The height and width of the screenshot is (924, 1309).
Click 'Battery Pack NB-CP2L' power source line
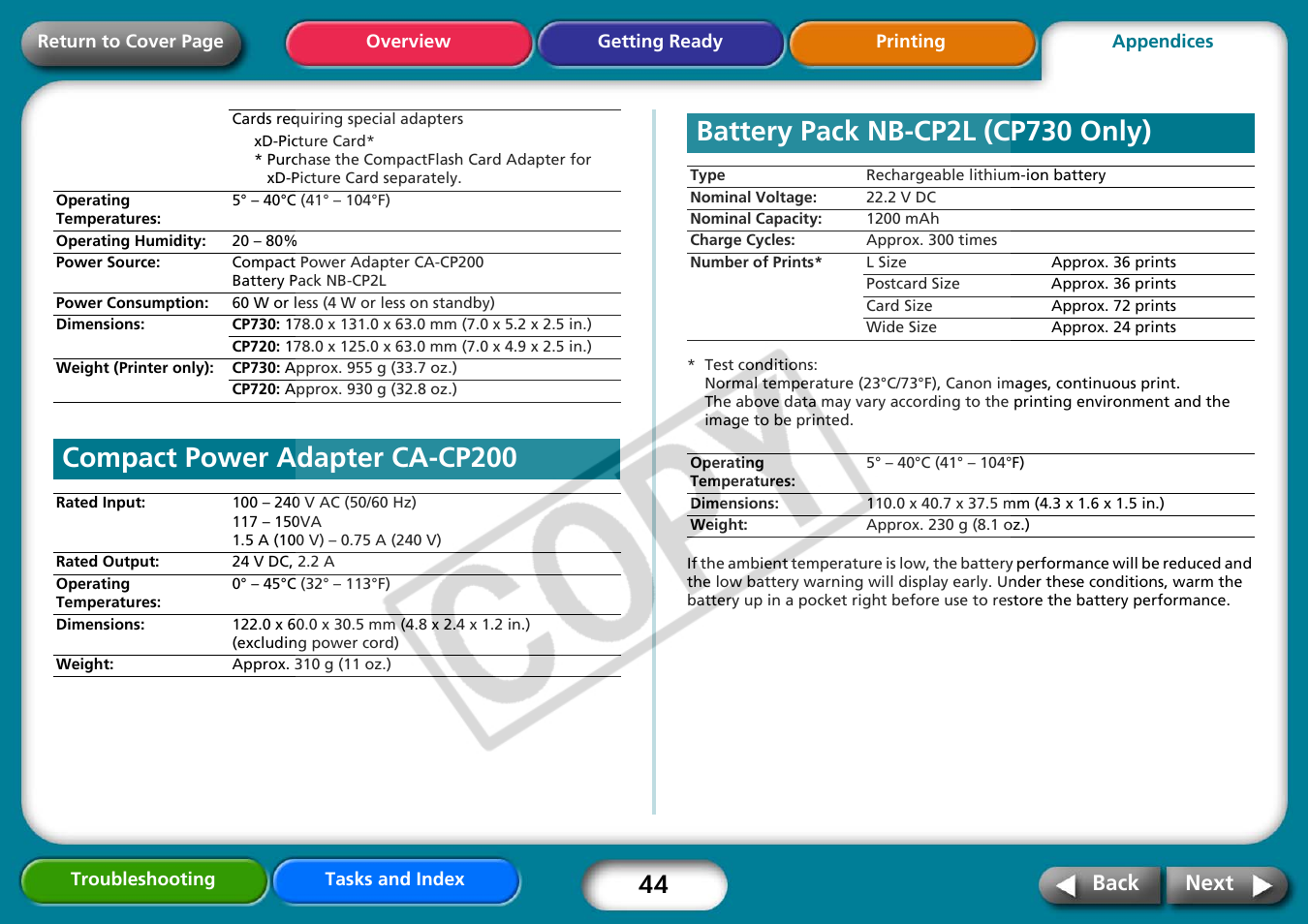(x=309, y=281)
